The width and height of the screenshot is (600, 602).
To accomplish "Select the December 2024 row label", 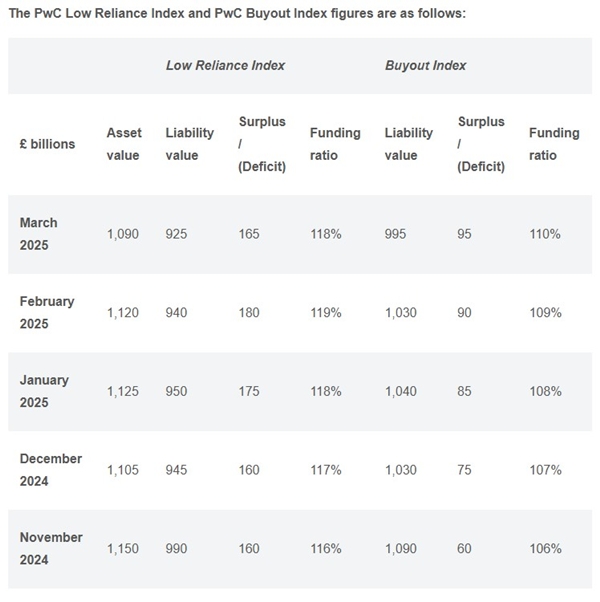I will 51,469.
